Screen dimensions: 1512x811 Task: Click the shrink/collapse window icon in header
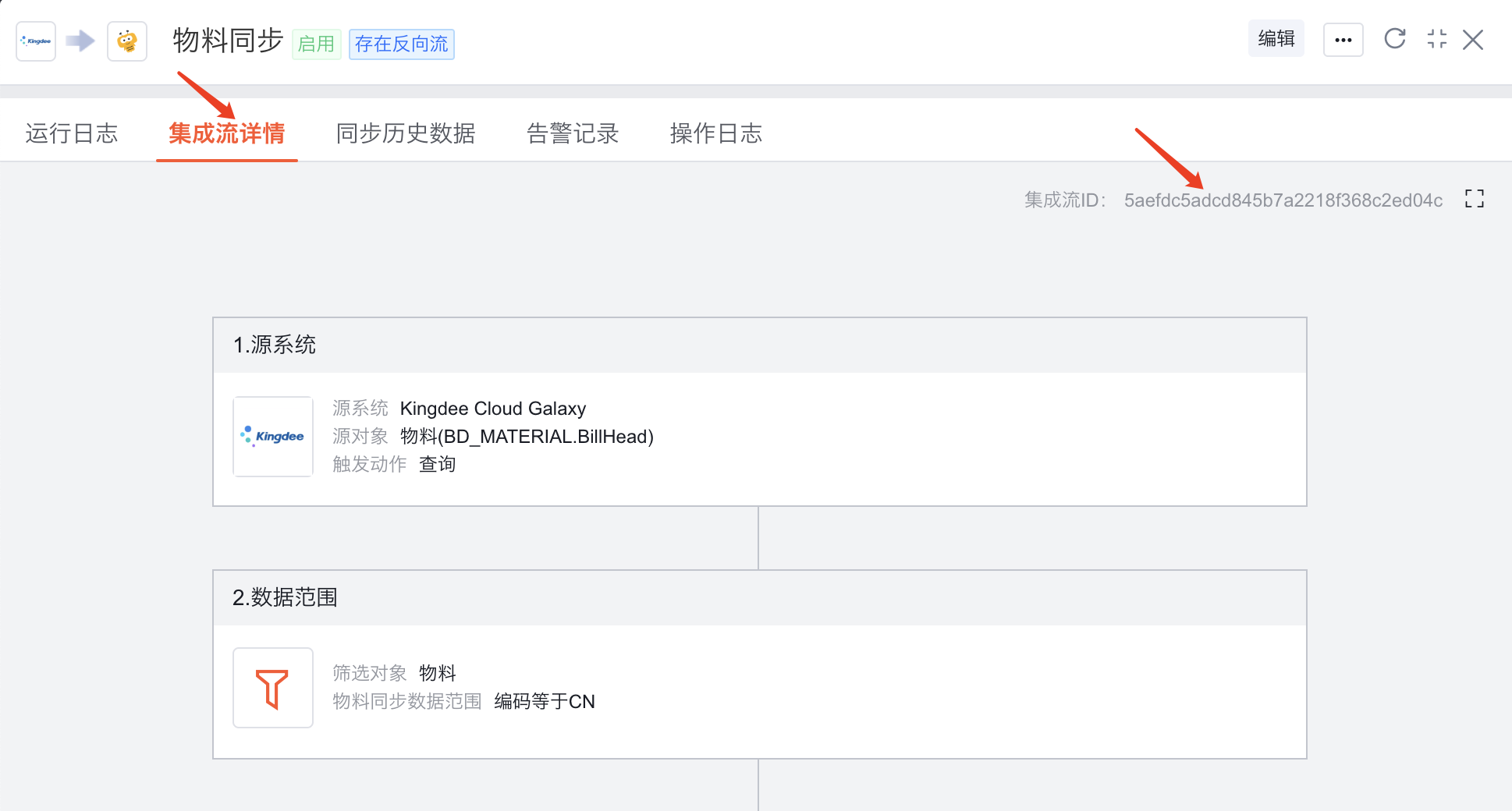coord(1436,39)
